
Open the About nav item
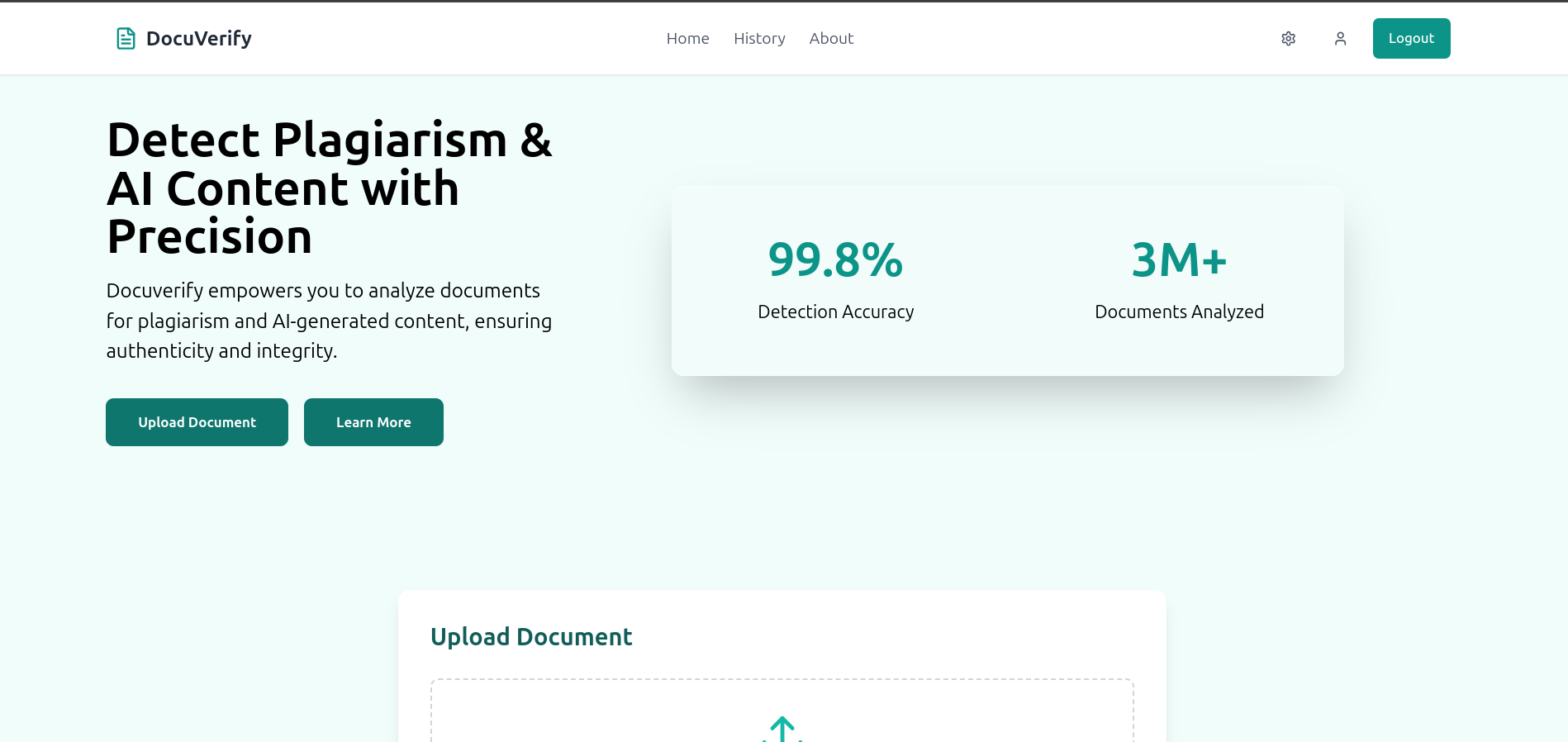click(x=831, y=39)
